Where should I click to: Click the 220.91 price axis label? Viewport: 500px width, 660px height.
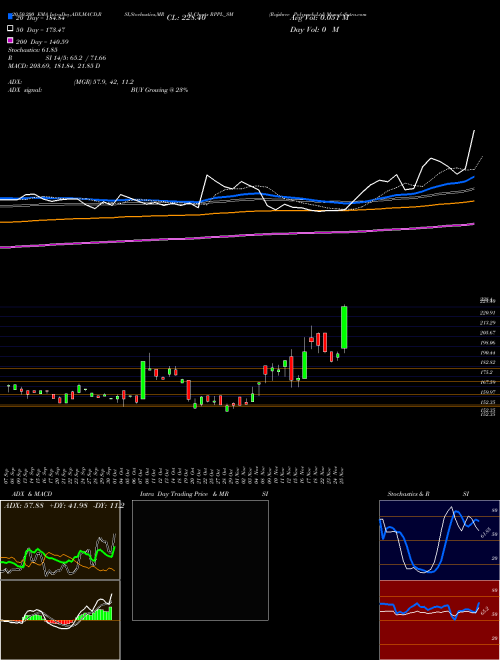click(x=487, y=313)
